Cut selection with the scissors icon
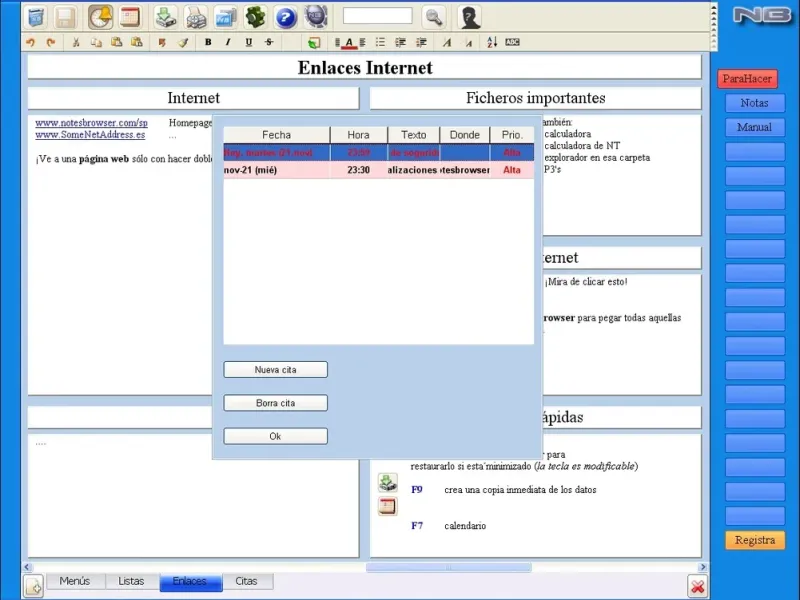 point(76,42)
